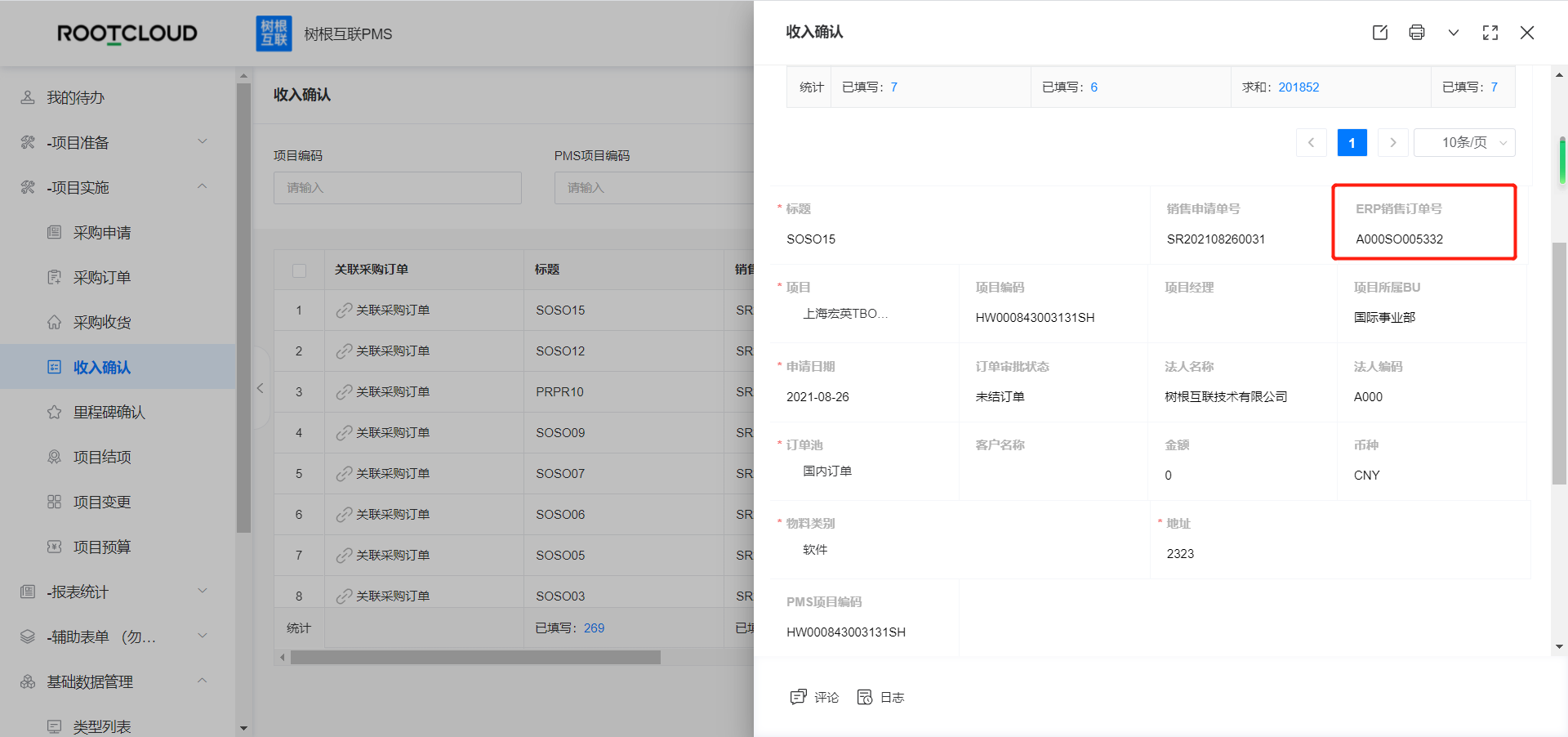Click the ROOTCLOUD logo
This screenshot has height=737, width=1568.
[127, 33]
